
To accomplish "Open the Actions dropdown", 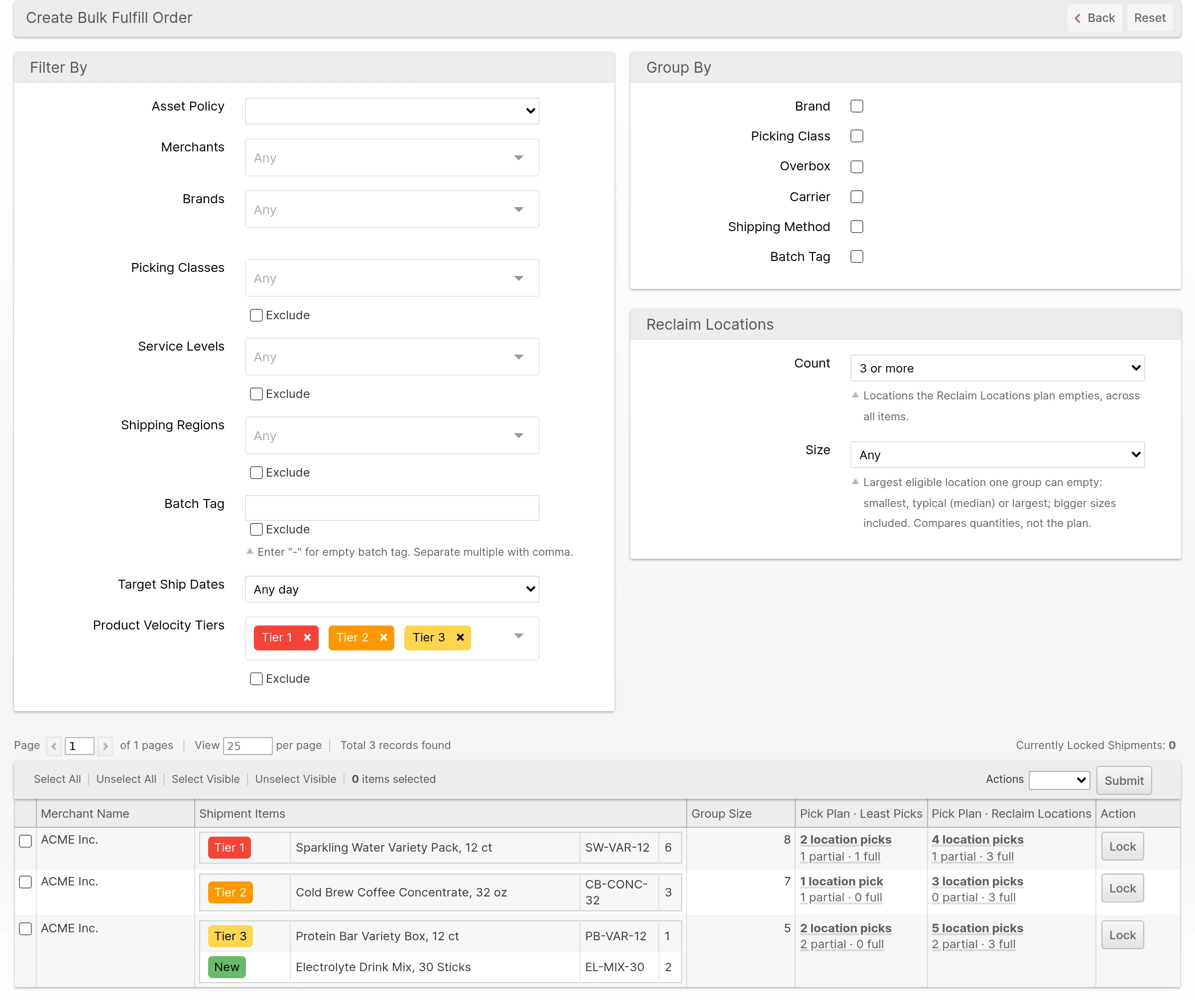I will click(x=1059, y=780).
